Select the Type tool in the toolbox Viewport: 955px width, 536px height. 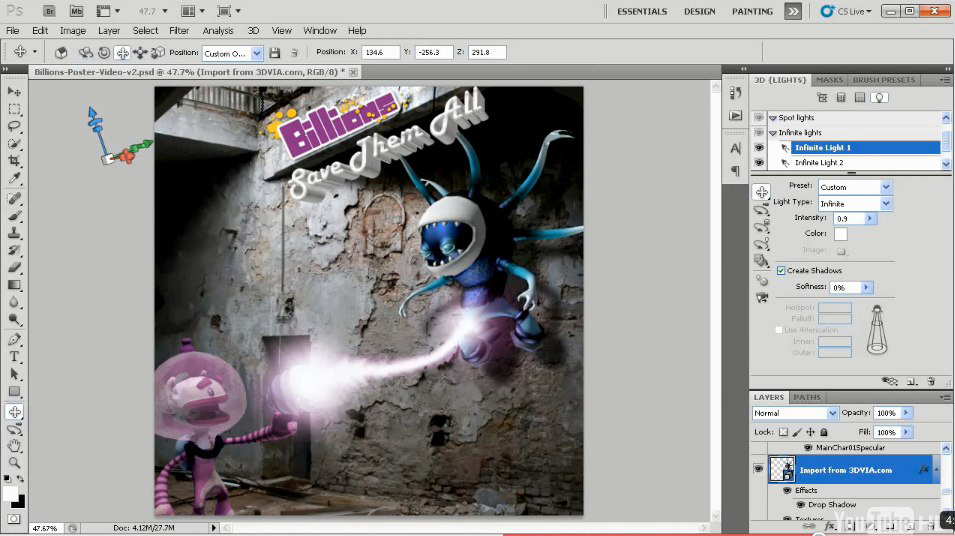[x=15, y=356]
